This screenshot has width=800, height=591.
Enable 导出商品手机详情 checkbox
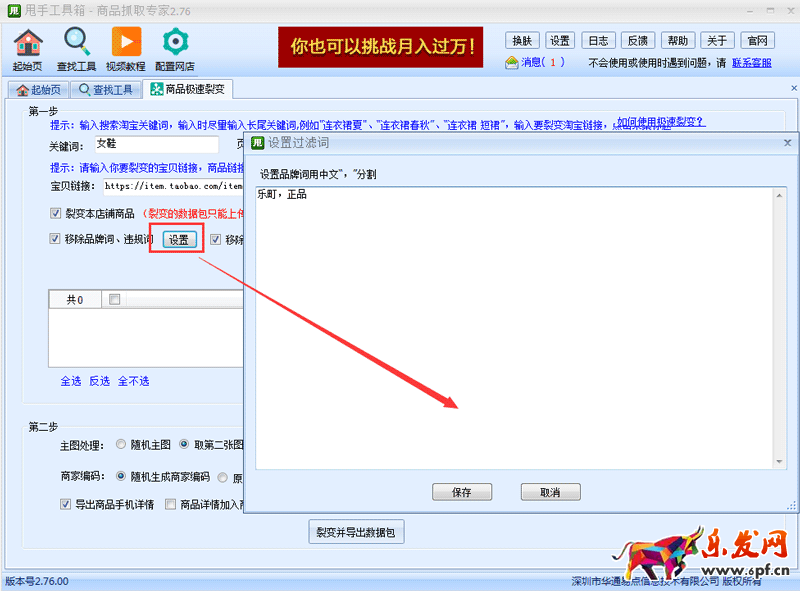(66, 504)
